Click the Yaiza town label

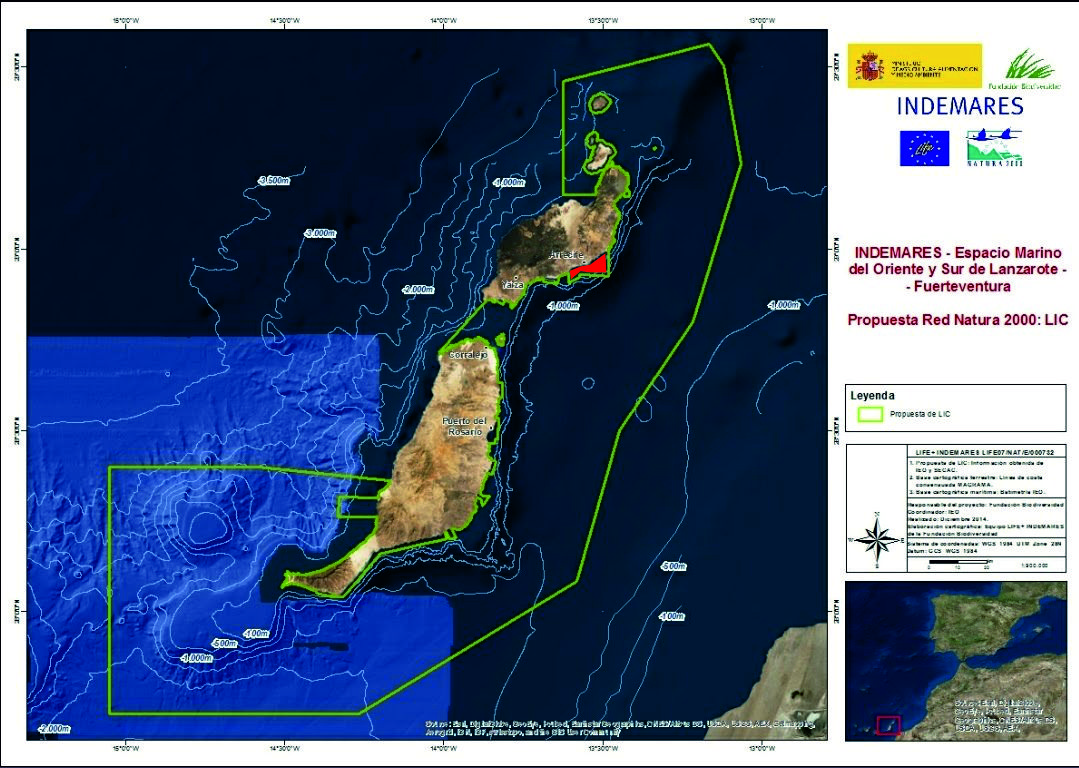(512, 284)
